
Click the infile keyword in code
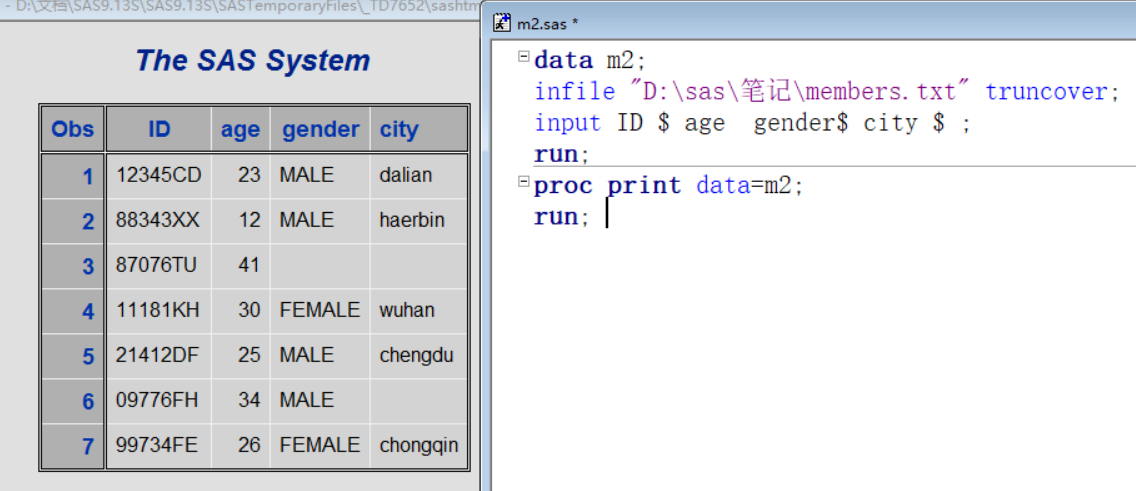(575, 92)
